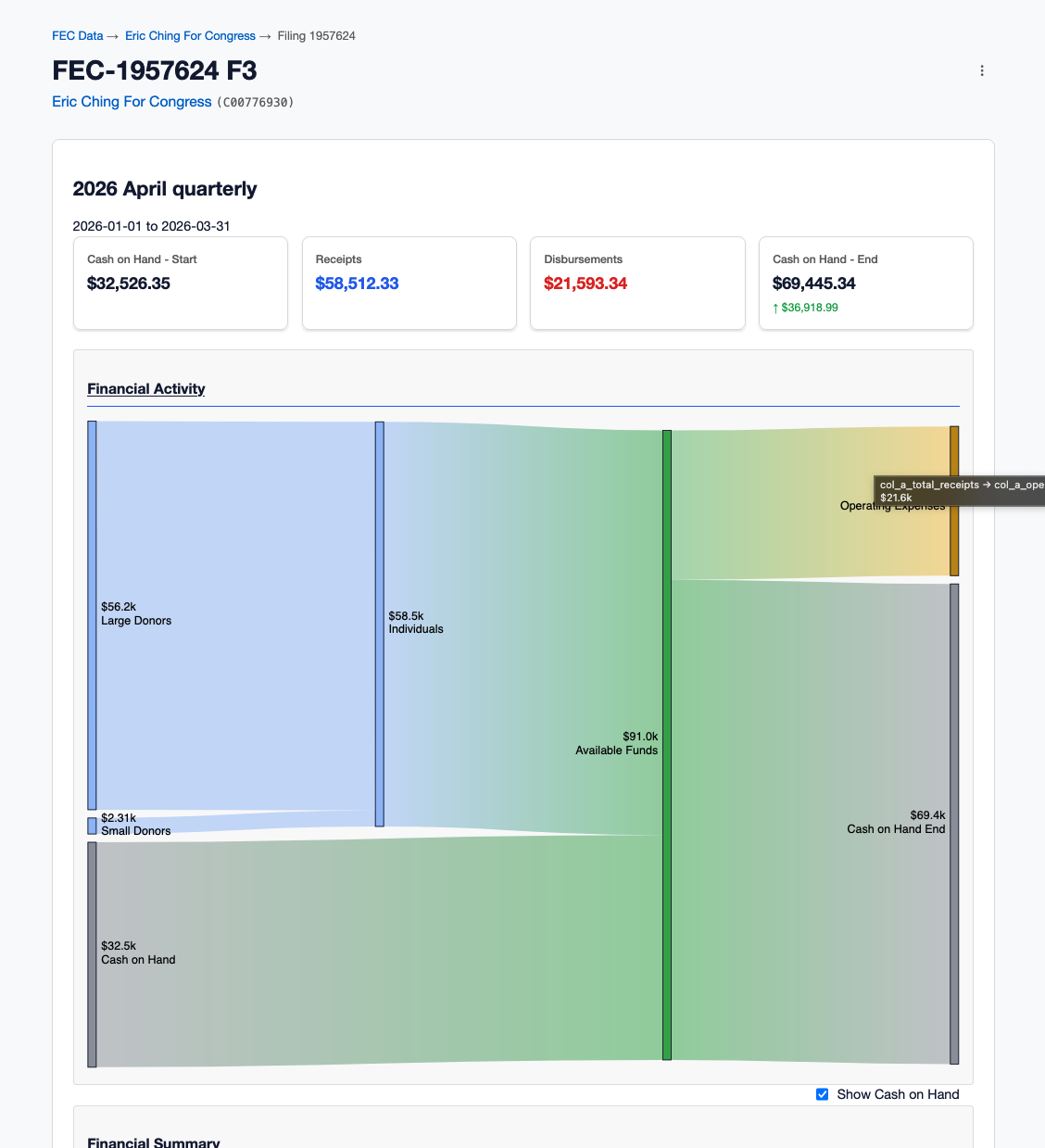Click the $36,918.99 increase indicator
Screen dimensions: 1045x1148
point(805,308)
